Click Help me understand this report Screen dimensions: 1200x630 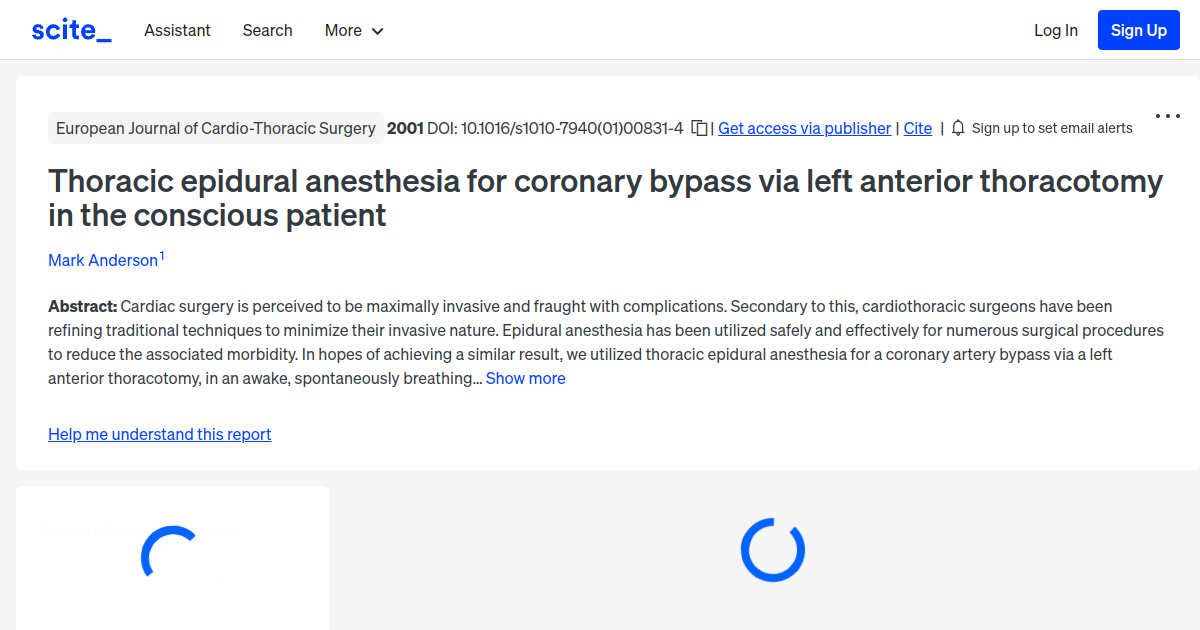point(159,434)
